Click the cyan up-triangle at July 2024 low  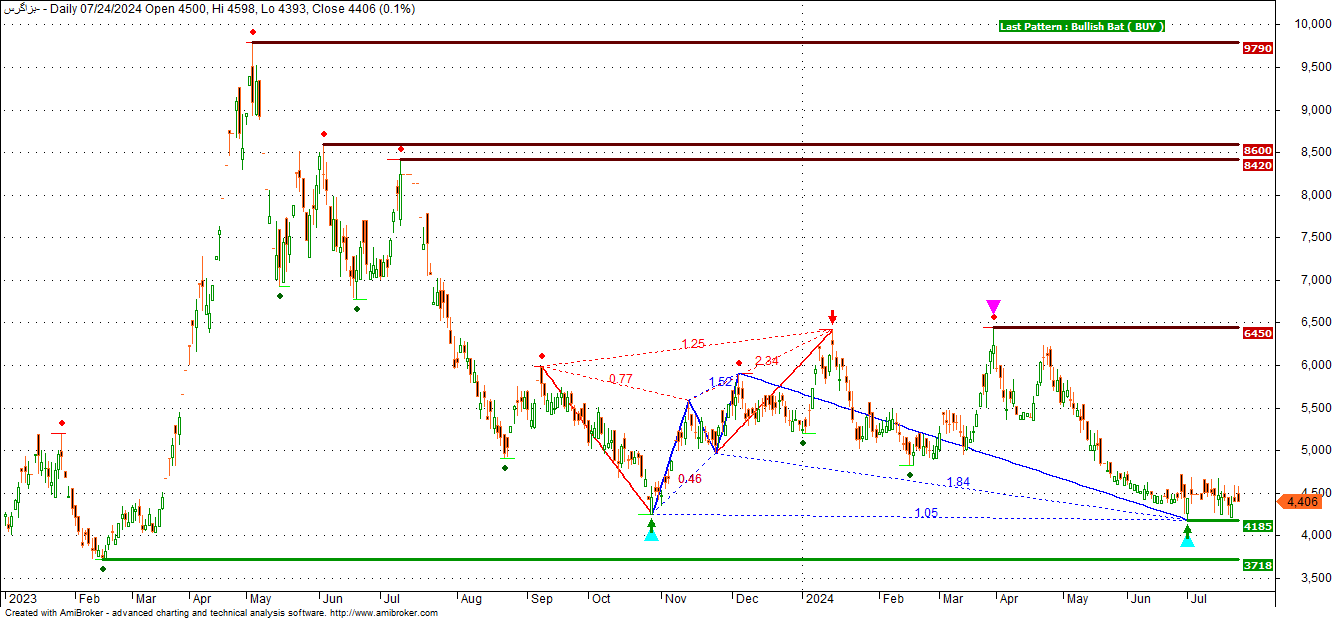[1187, 540]
